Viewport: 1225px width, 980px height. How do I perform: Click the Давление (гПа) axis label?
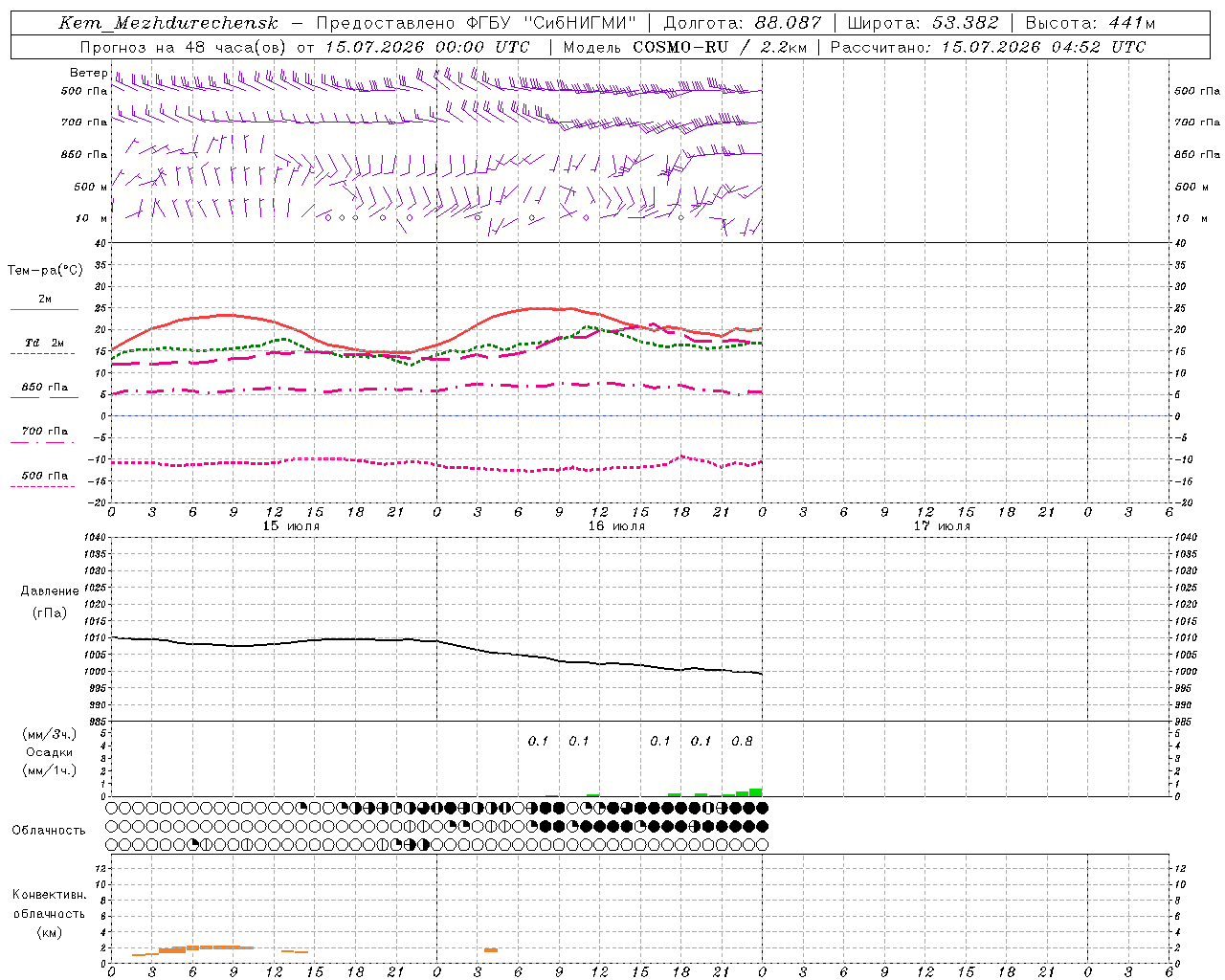click(50, 602)
